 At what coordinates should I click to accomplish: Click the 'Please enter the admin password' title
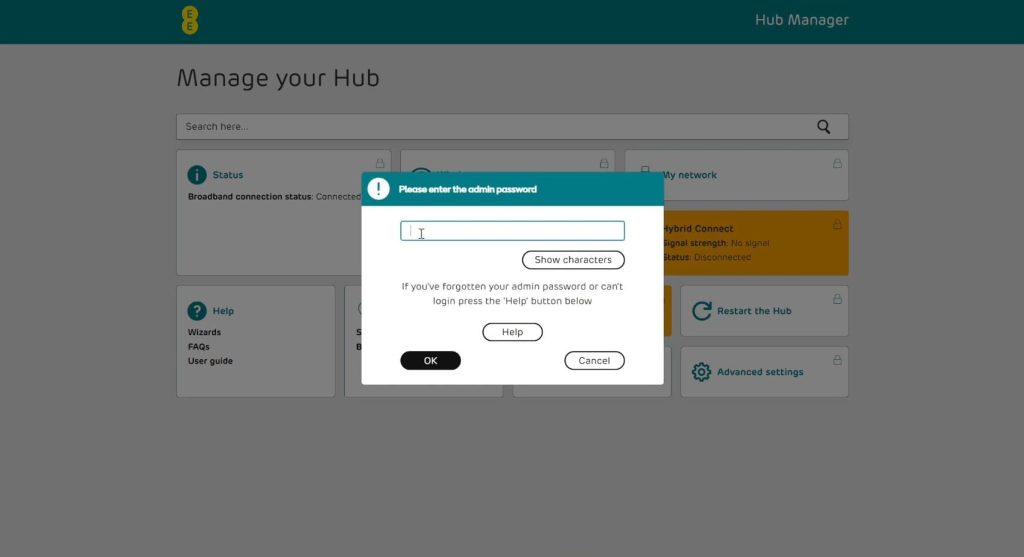pyautogui.click(x=468, y=189)
